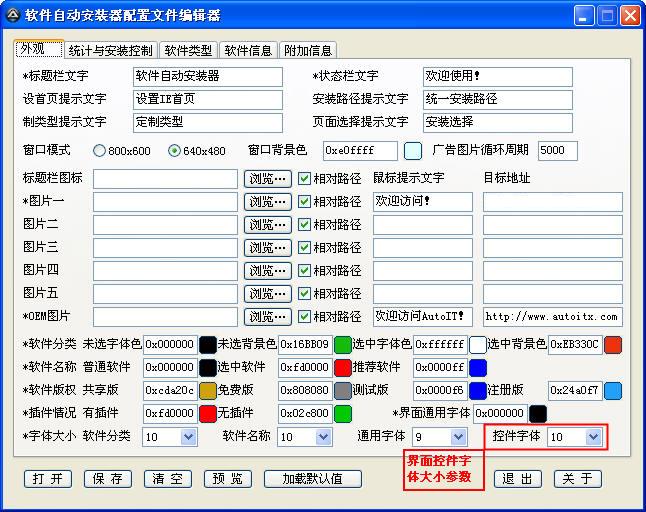Viewport: 646px width, 512px height.
Task: Exit using the 退出 button
Action: 518,479
